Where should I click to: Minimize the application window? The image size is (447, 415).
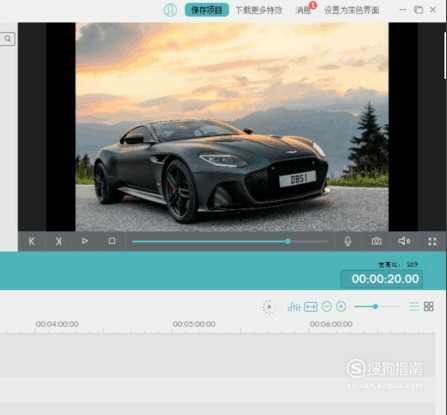tap(403, 10)
